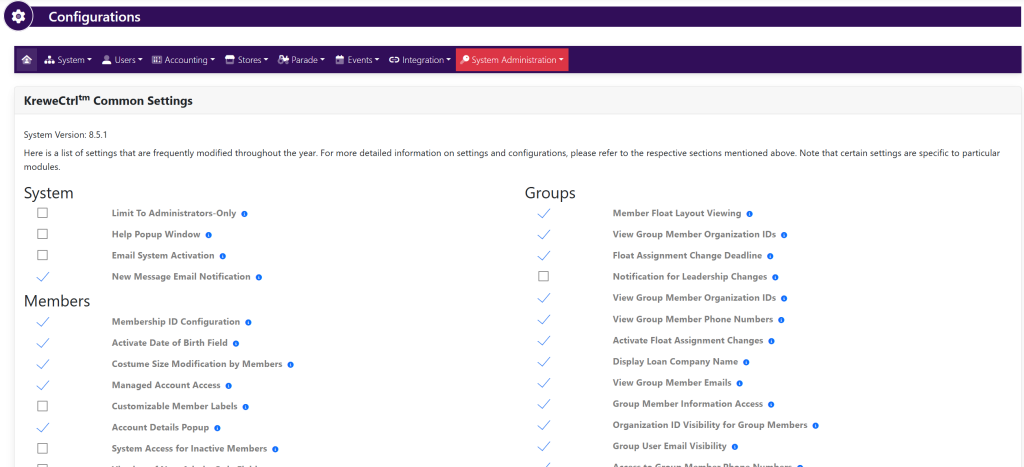Click the red System Administration button
1024x467 pixels.
[x=512, y=60]
